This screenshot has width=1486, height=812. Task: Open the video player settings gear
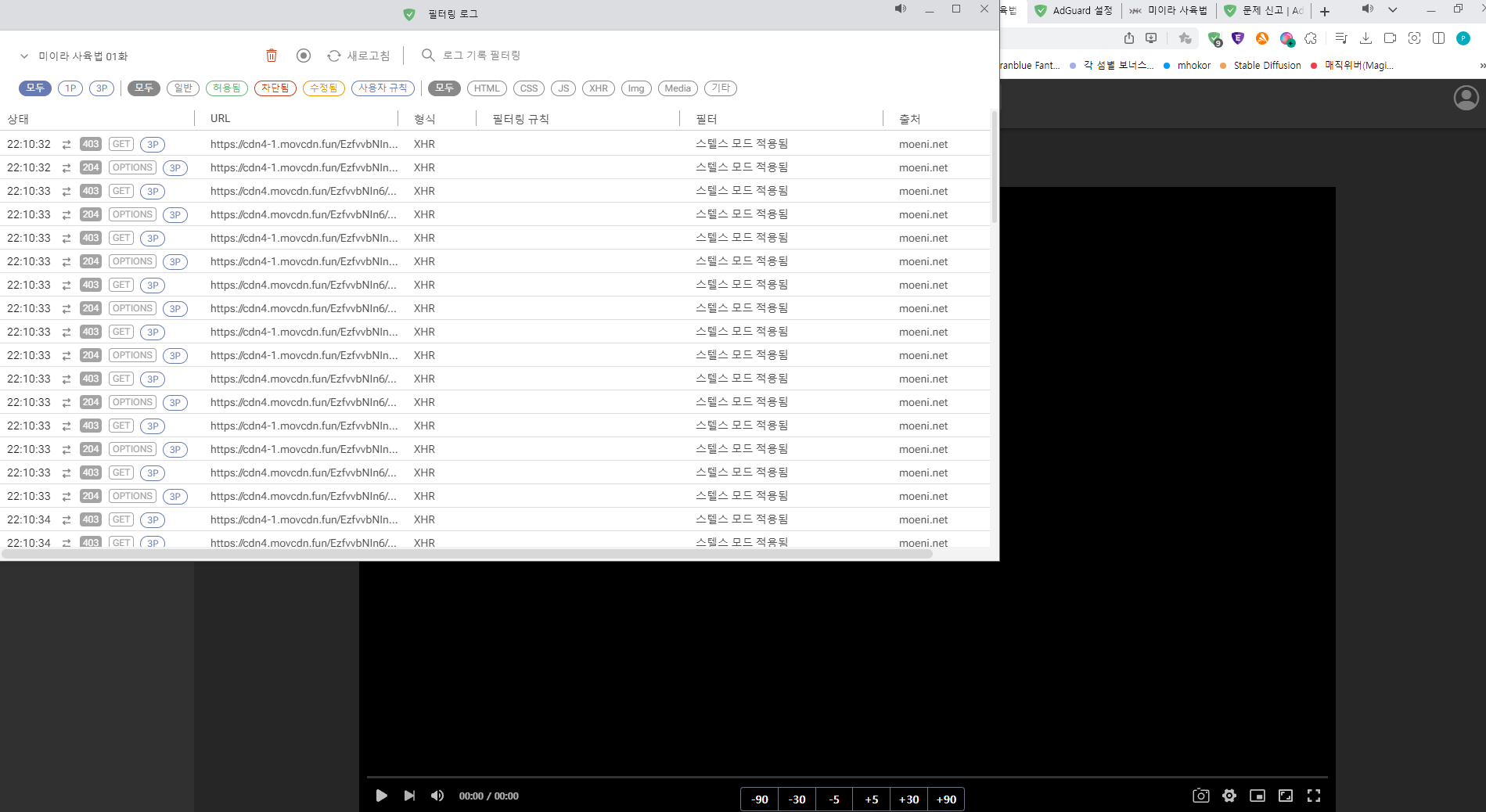[x=1229, y=795]
